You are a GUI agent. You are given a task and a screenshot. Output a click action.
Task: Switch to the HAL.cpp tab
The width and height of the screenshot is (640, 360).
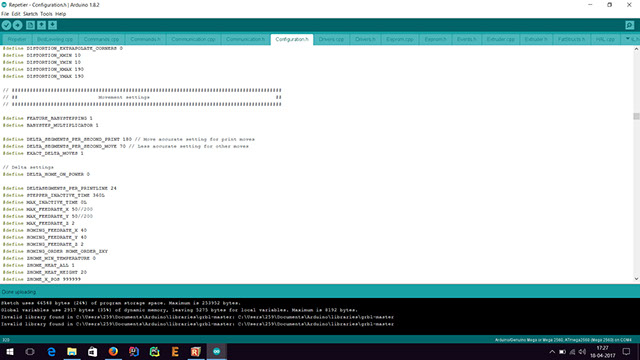pyautogui.click(x=605, y=40)
